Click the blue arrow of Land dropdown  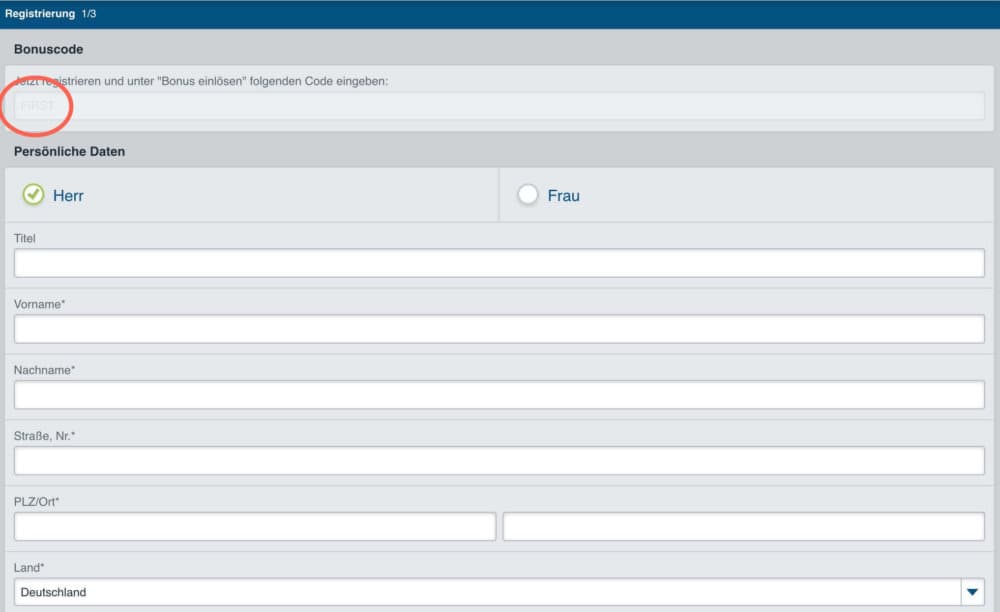972,592
